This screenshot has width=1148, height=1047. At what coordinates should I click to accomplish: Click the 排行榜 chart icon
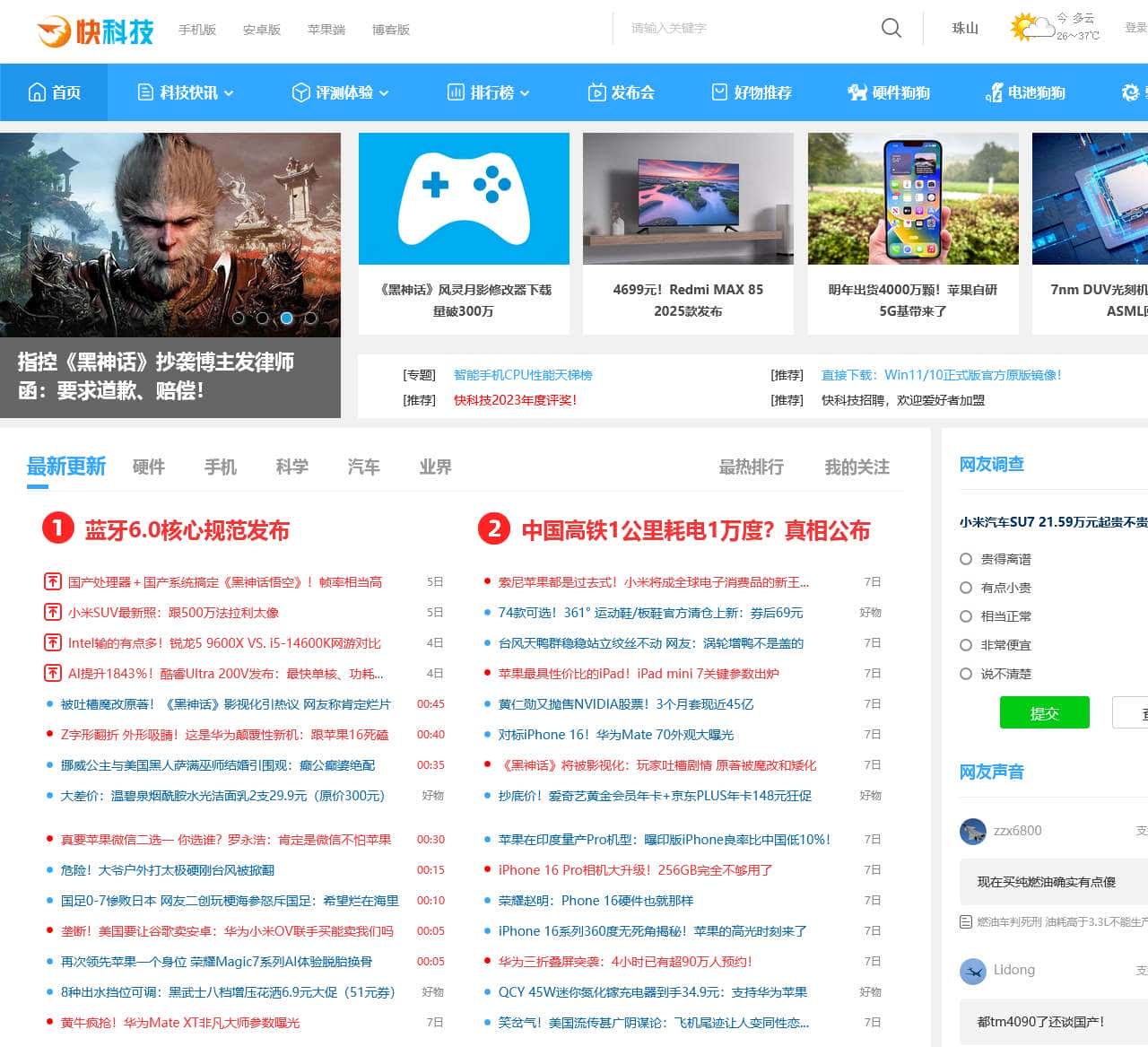(x=456, y=92)
